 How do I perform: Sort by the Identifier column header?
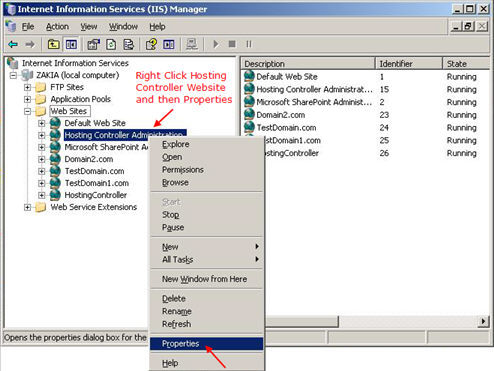408,63
